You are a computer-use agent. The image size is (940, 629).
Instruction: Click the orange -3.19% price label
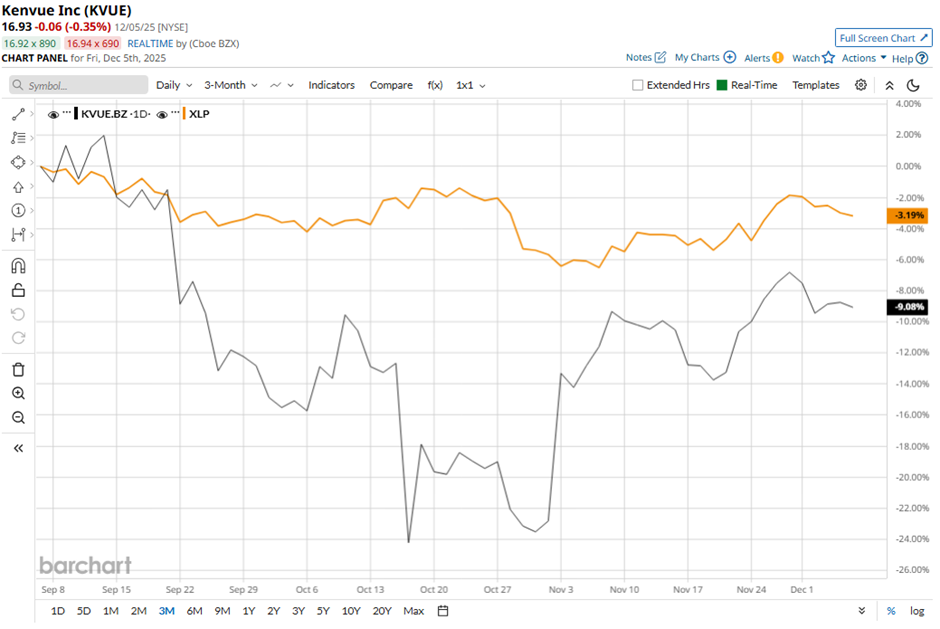908,215
